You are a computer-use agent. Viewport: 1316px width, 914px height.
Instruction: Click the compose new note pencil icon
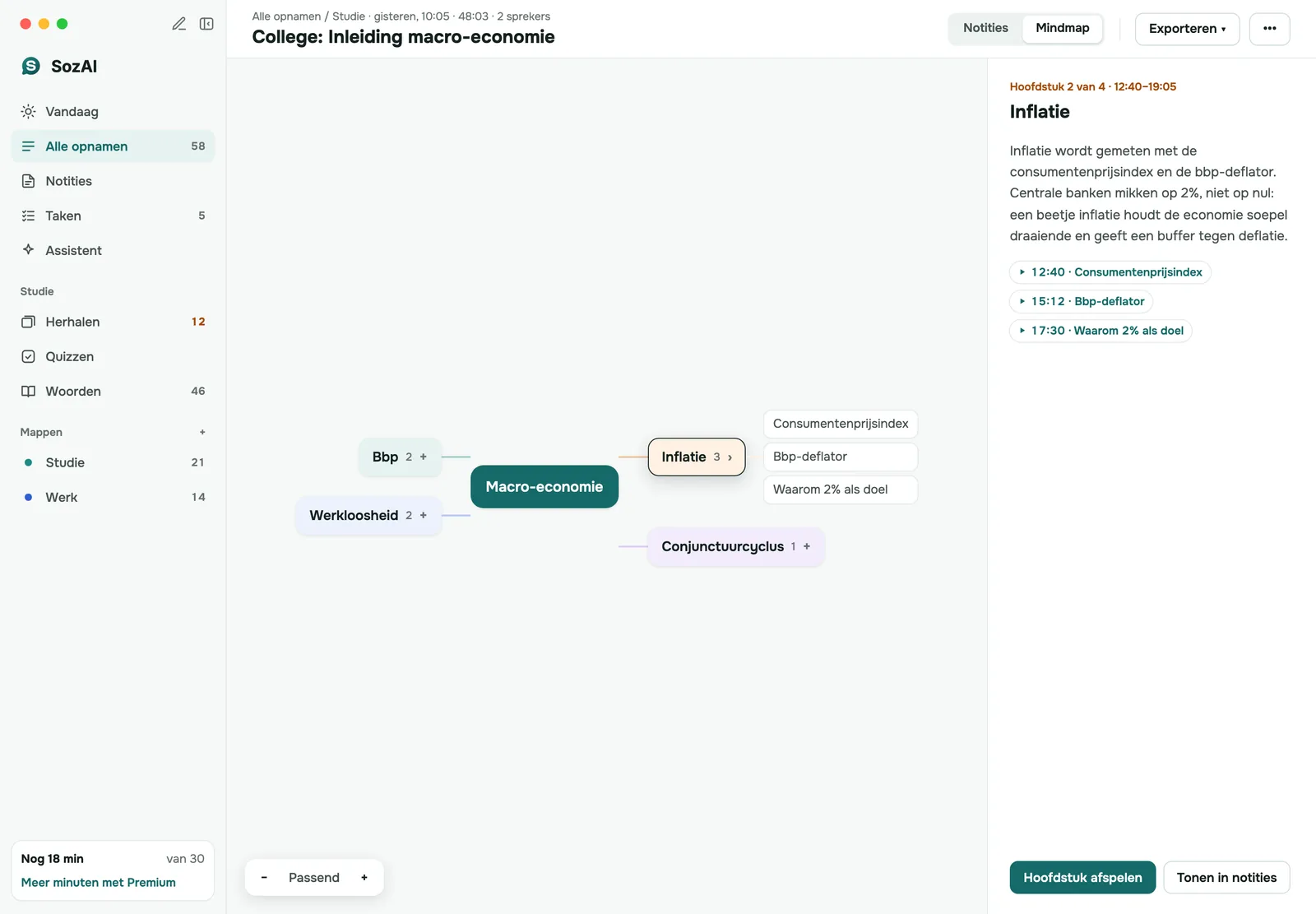click(x=178, y=24)
